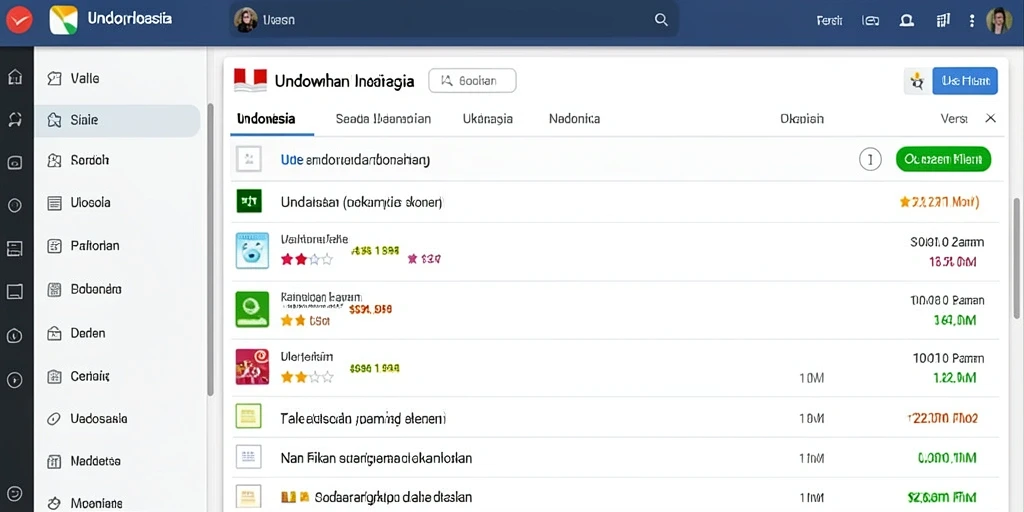Select the Undonesia tab

point(266,119)
